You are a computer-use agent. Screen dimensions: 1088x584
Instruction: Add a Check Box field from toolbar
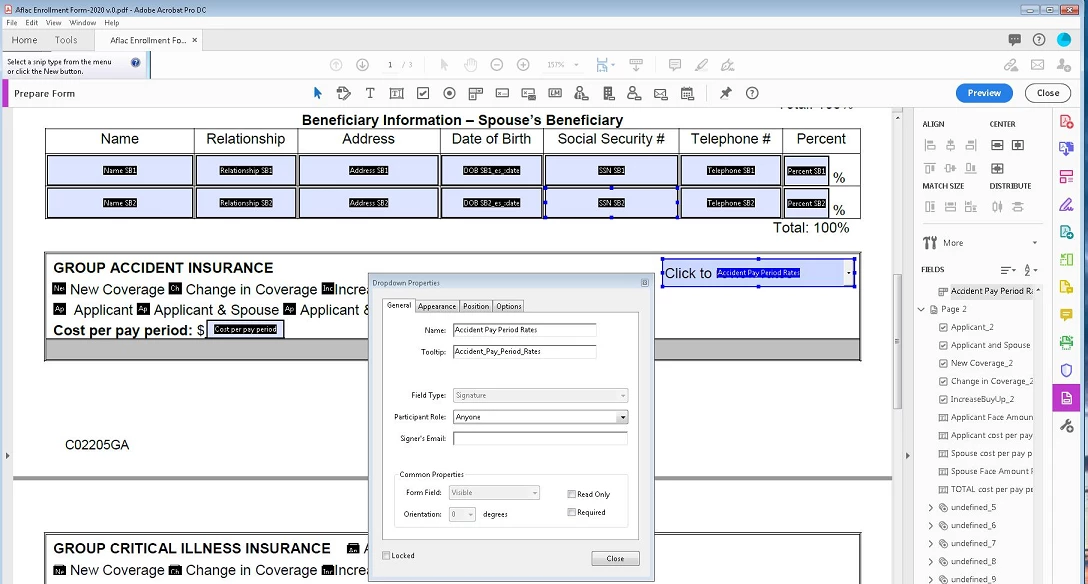tap(423, 93)
